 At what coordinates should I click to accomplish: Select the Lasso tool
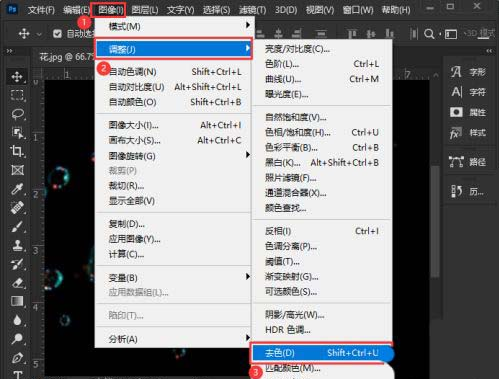(17, 114)
